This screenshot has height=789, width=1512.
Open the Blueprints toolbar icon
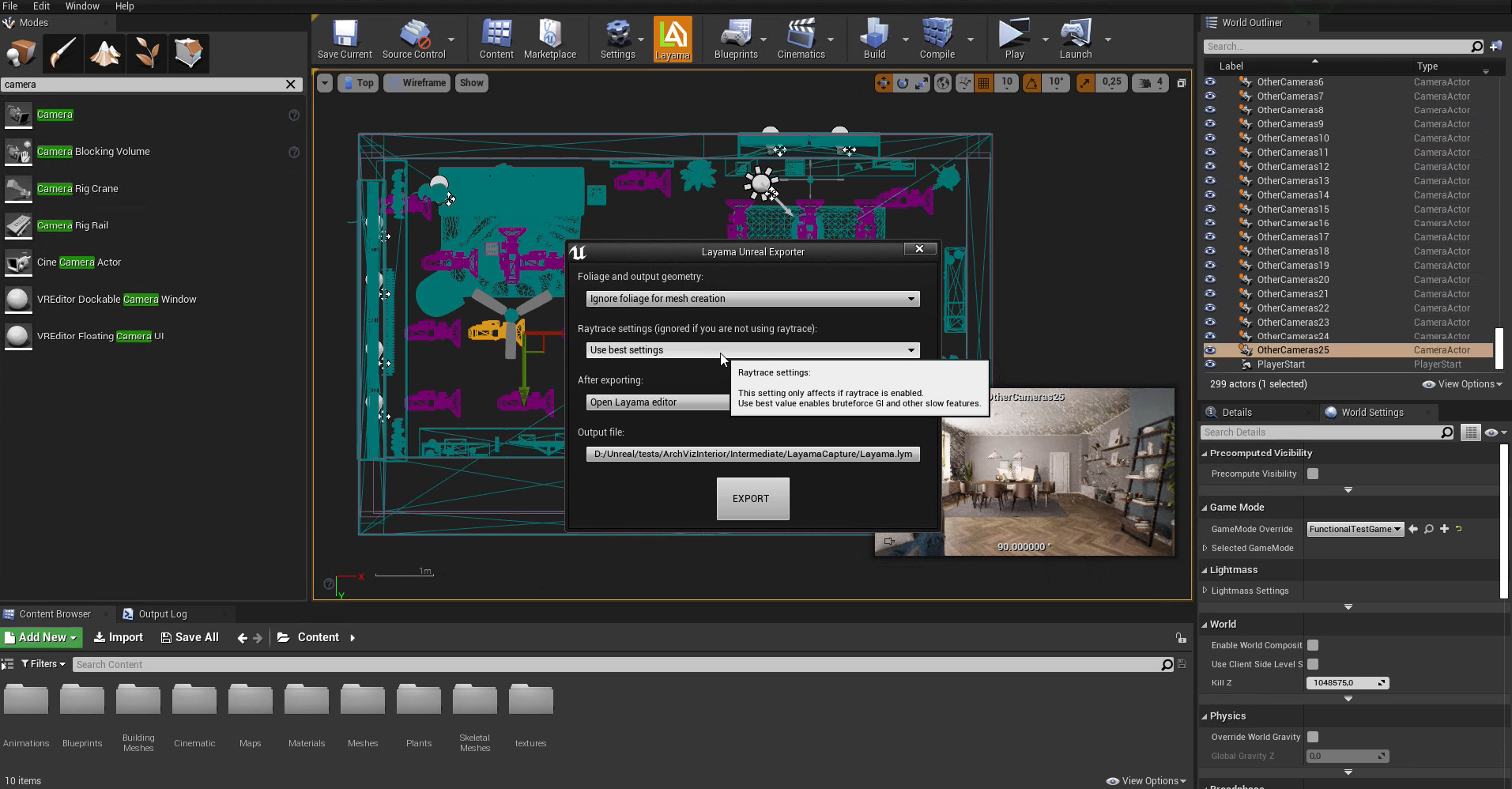(736, 39)
